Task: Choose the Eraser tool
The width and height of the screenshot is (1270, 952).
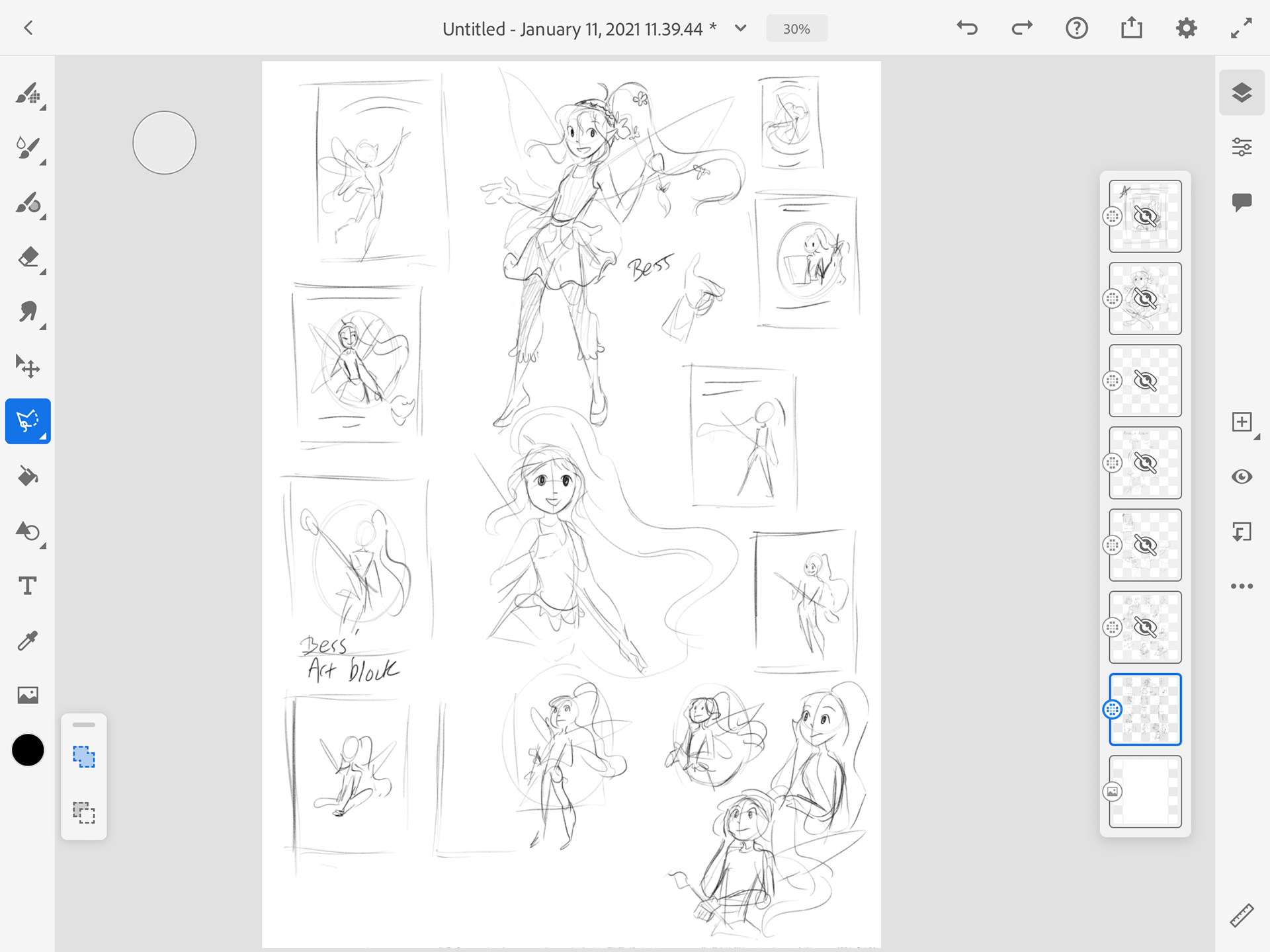Action: [x=27, y=257]
